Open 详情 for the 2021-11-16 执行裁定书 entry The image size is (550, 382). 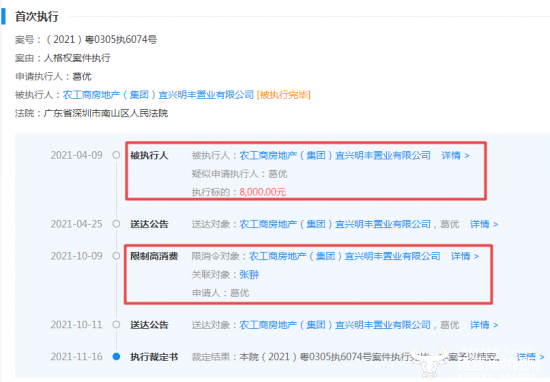(x=530, y=357)
